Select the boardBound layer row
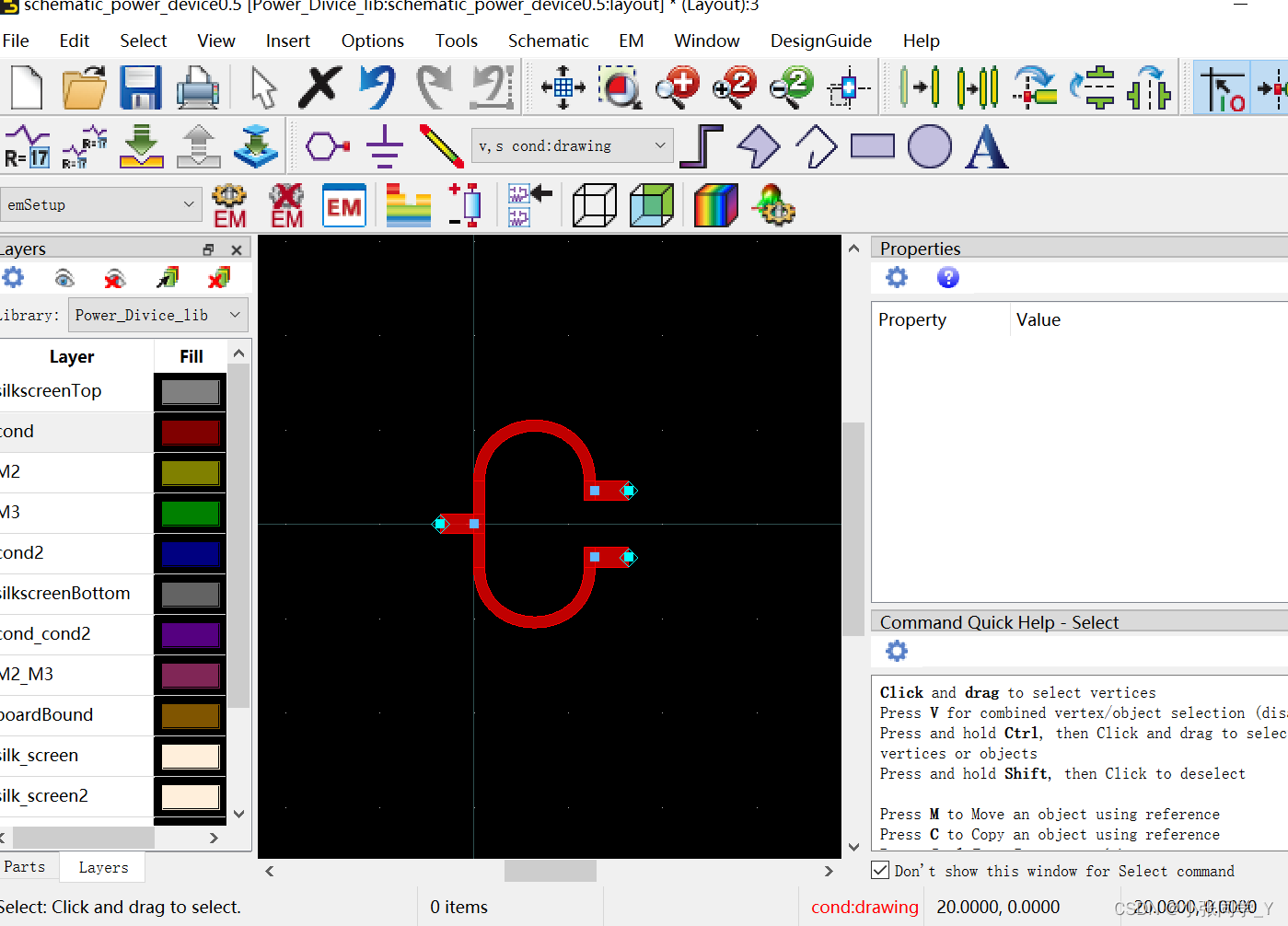The width and height of the screenshot is (1288, 926). point(76,715)
